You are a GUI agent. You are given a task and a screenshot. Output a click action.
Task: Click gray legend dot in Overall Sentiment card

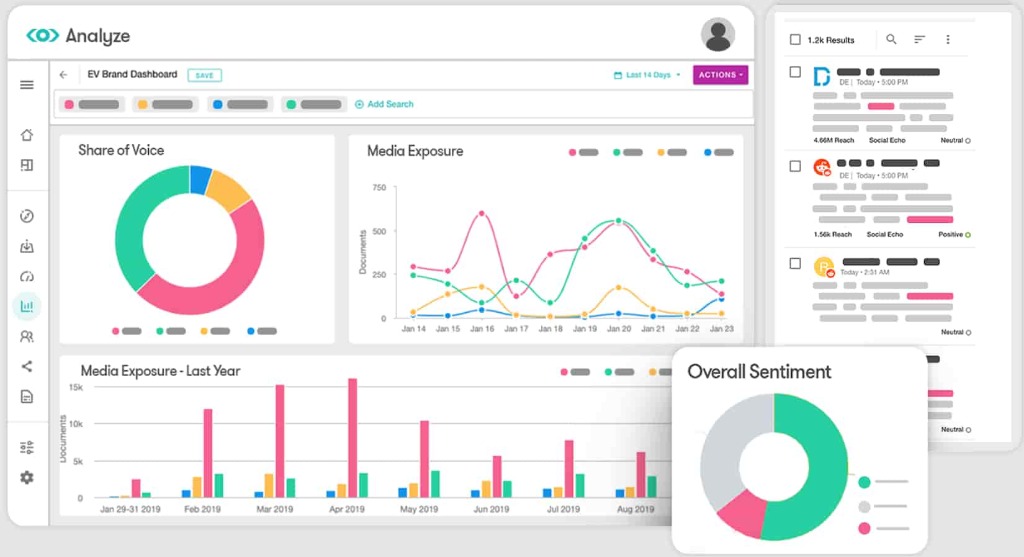864,506
